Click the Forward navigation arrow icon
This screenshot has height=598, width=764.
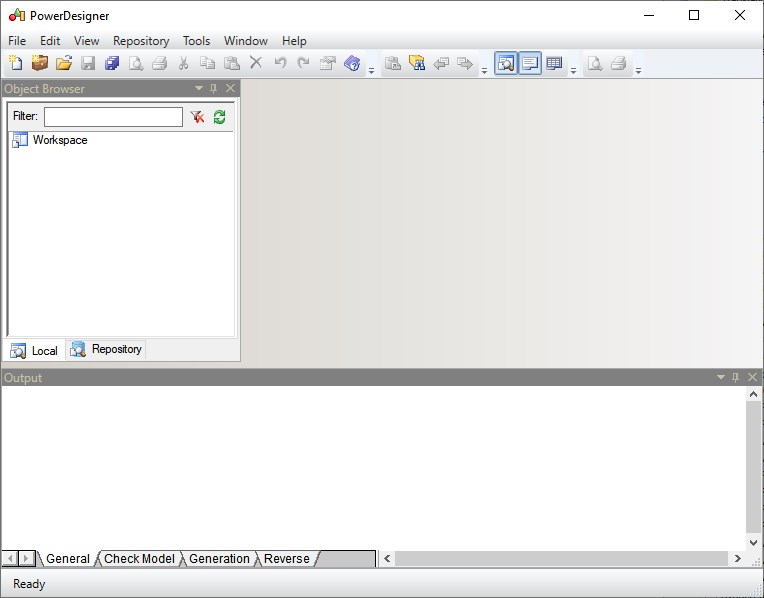(x=465, y=63)
